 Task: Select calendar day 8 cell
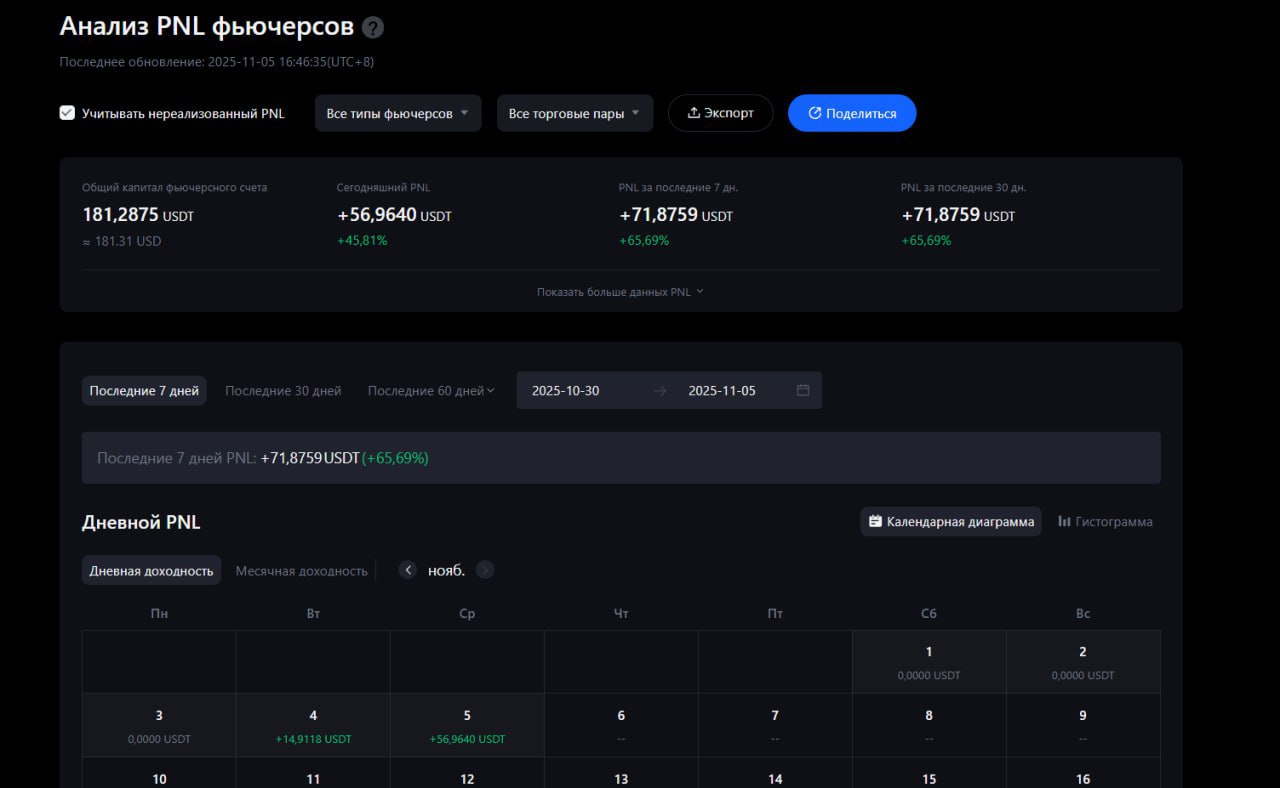929,726
